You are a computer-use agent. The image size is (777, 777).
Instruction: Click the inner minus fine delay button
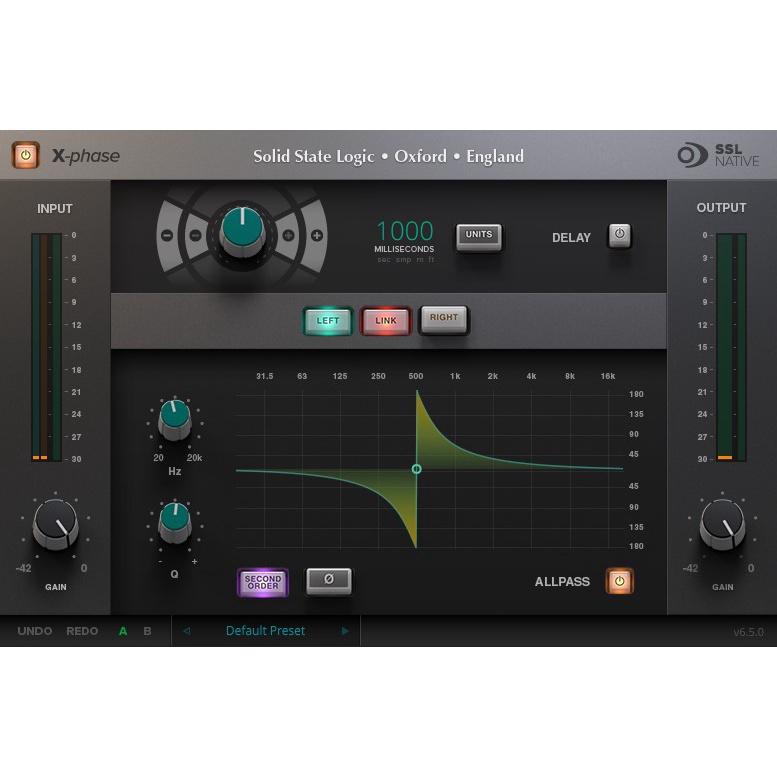(x=195, y=236)
